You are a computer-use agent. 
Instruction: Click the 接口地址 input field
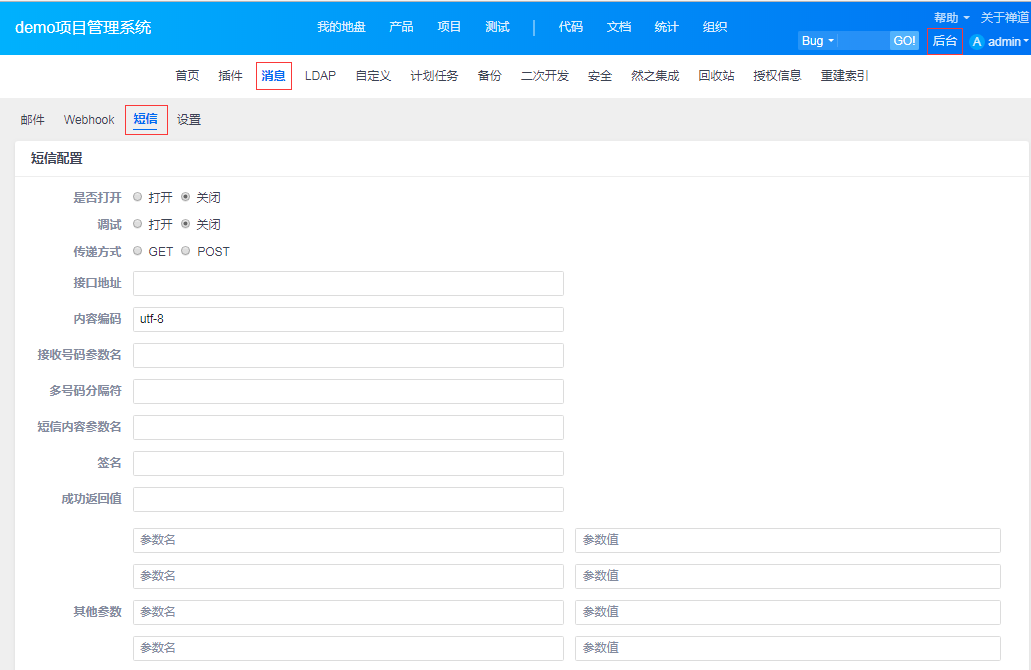coord(348,283)
